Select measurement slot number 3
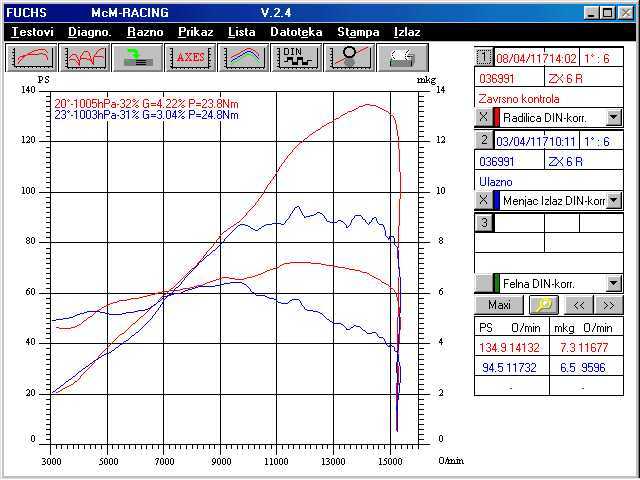 483,222
